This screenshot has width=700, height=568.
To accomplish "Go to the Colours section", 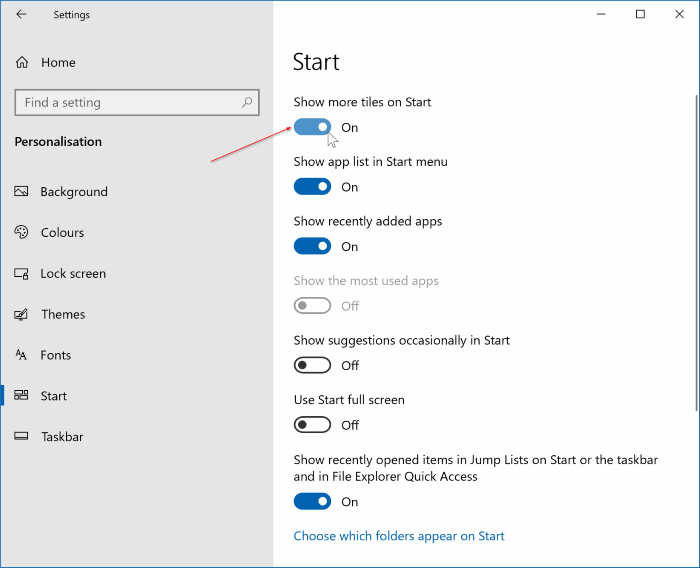I will click(x=62, y=233).
